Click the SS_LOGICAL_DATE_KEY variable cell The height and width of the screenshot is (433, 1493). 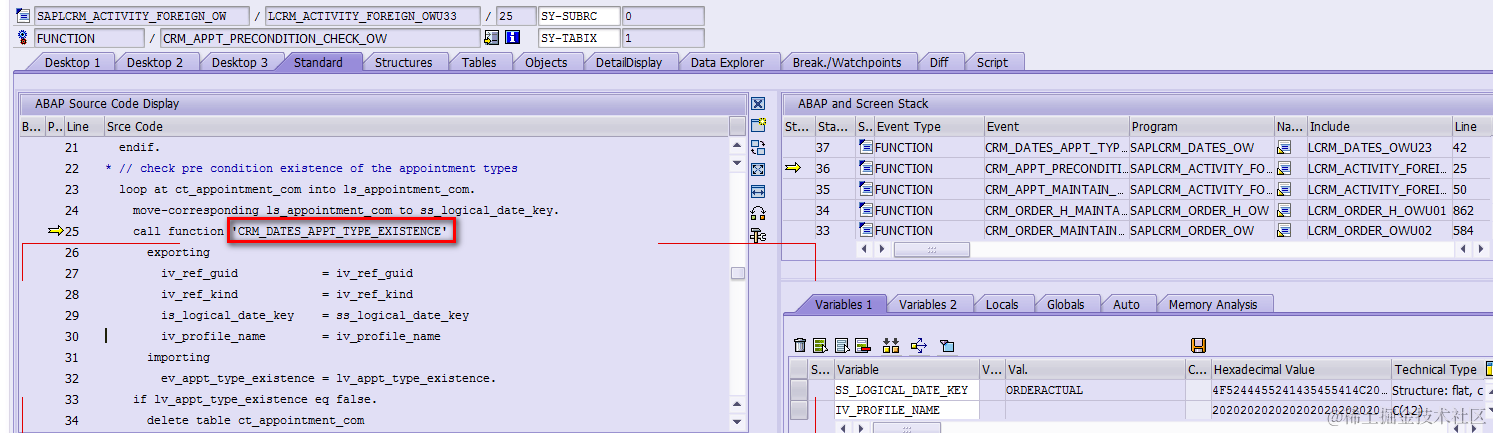point(907,390)
